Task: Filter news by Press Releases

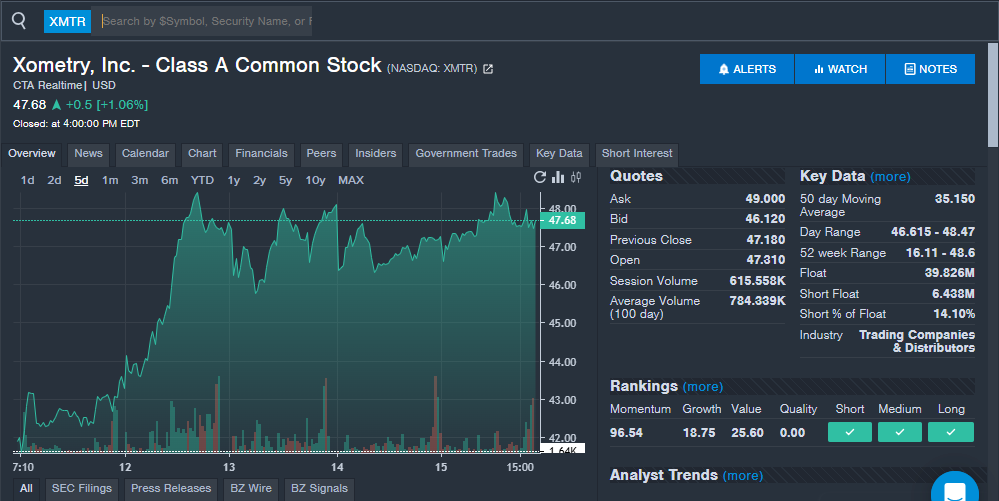Action: 171,489
